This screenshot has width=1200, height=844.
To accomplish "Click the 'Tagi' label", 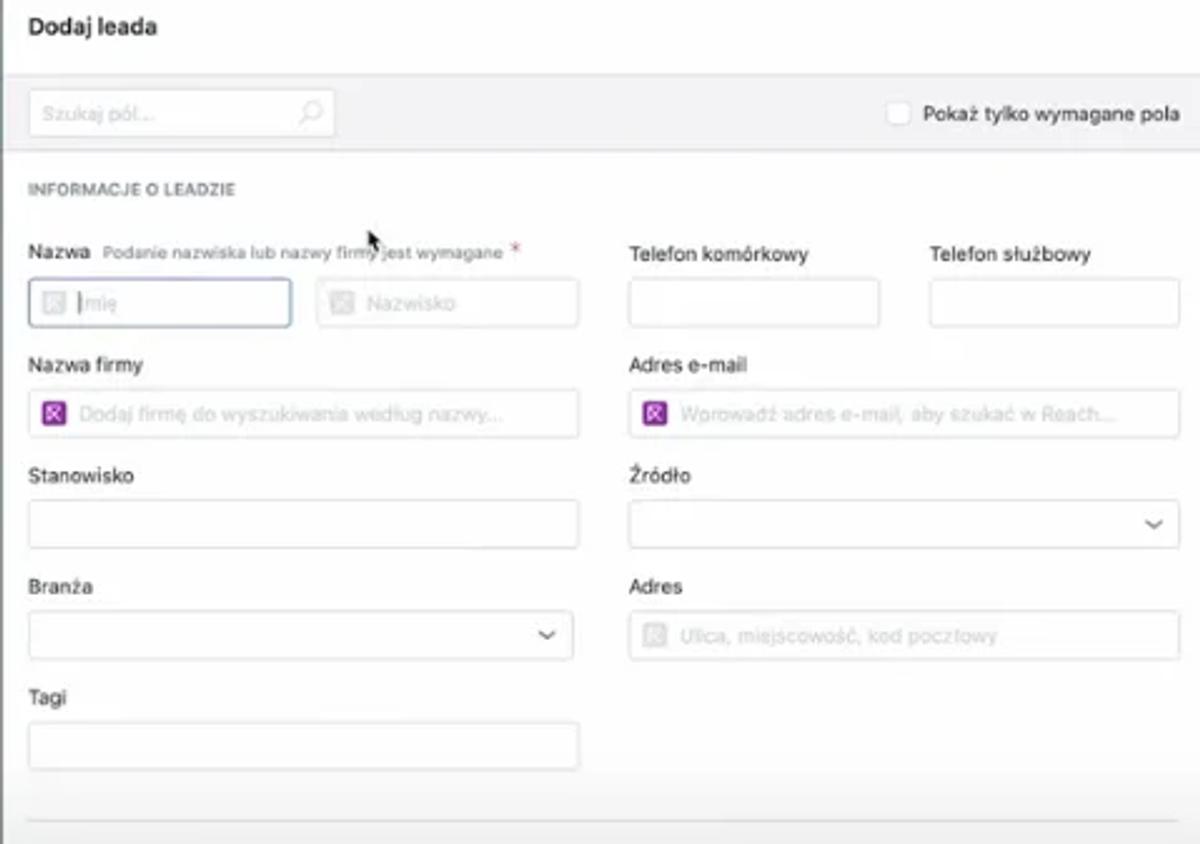I will (x=47, y=697).
